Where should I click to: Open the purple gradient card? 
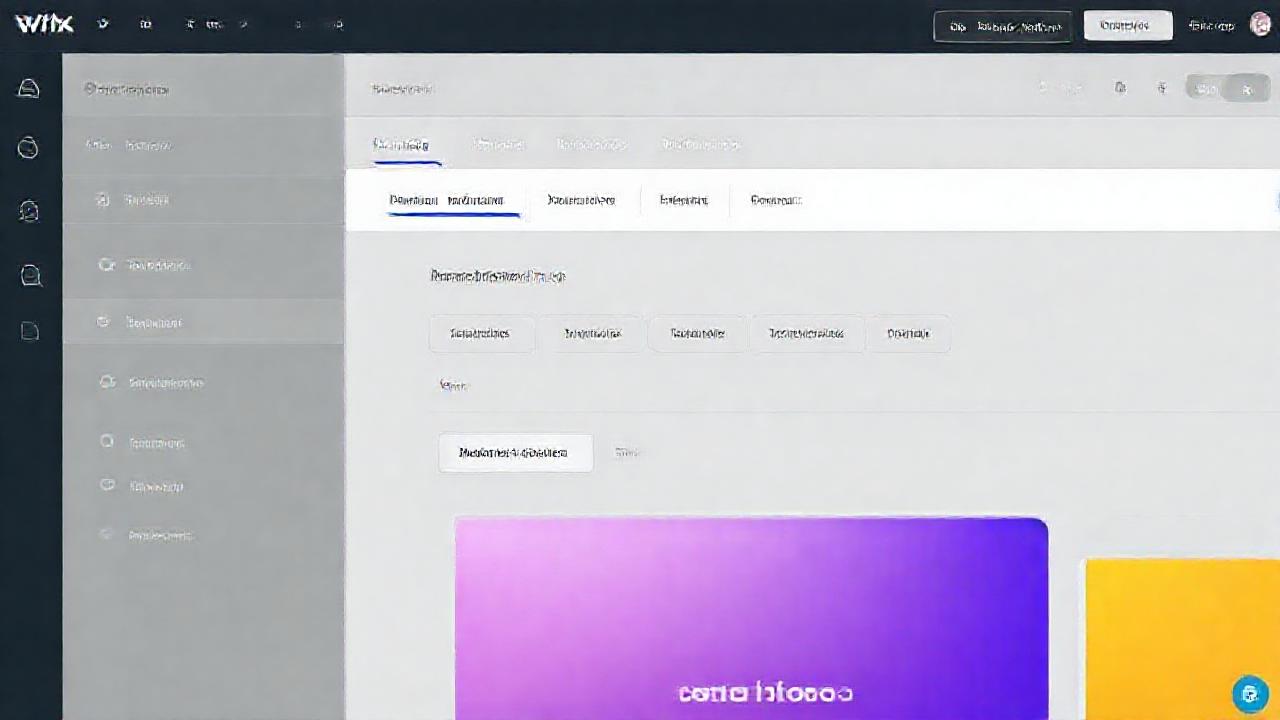(751, 618)
